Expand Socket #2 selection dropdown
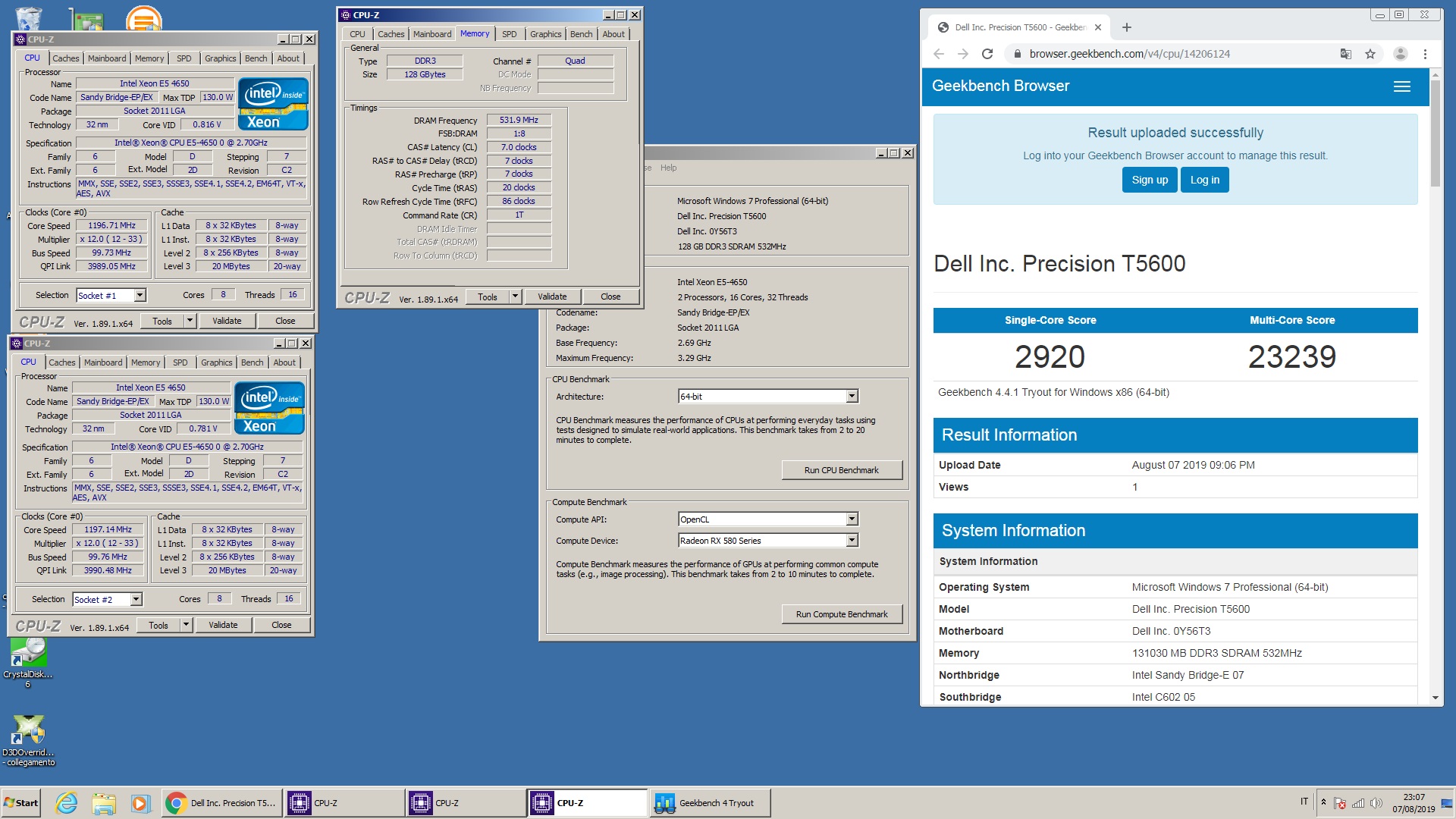The image size is (1456, 819). (136, 599)
